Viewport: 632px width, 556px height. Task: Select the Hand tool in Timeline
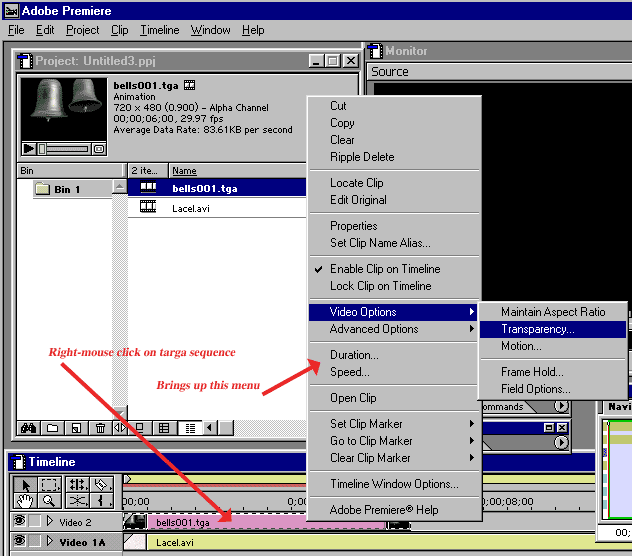click(26, 501)
